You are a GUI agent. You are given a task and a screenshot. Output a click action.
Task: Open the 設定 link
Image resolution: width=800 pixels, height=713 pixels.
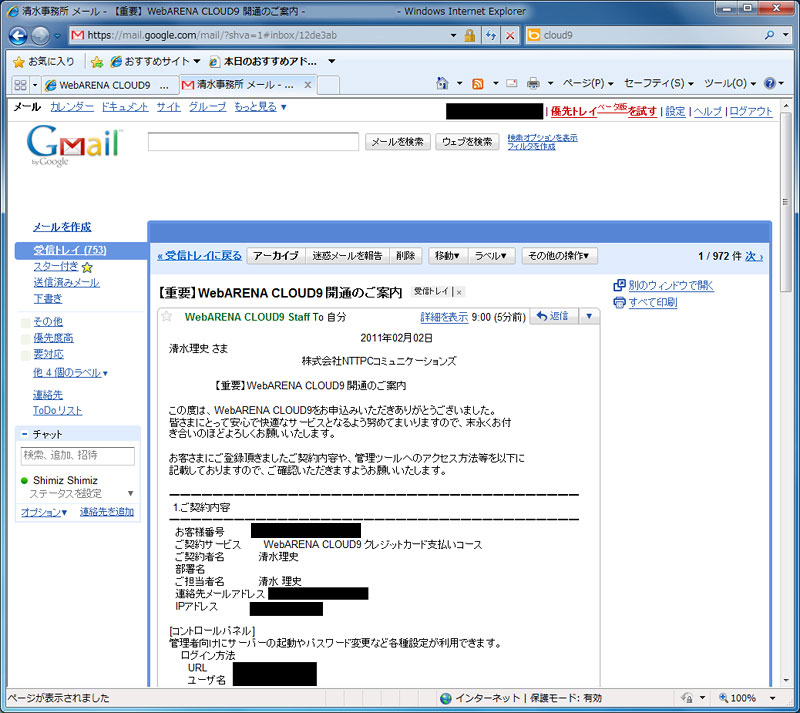(675, 111)
